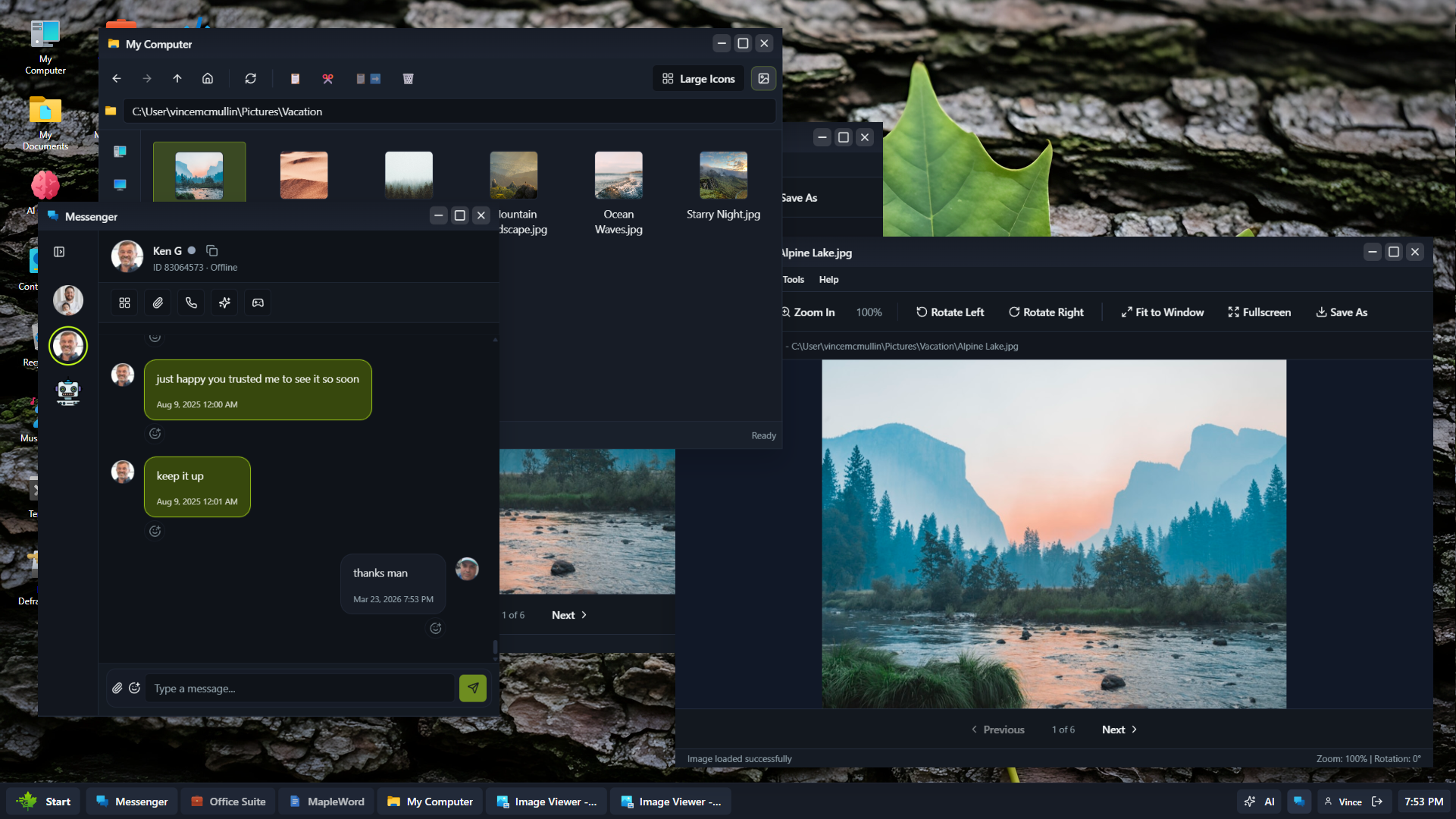Click the folder icon beside the address bar

click(111, 111)
